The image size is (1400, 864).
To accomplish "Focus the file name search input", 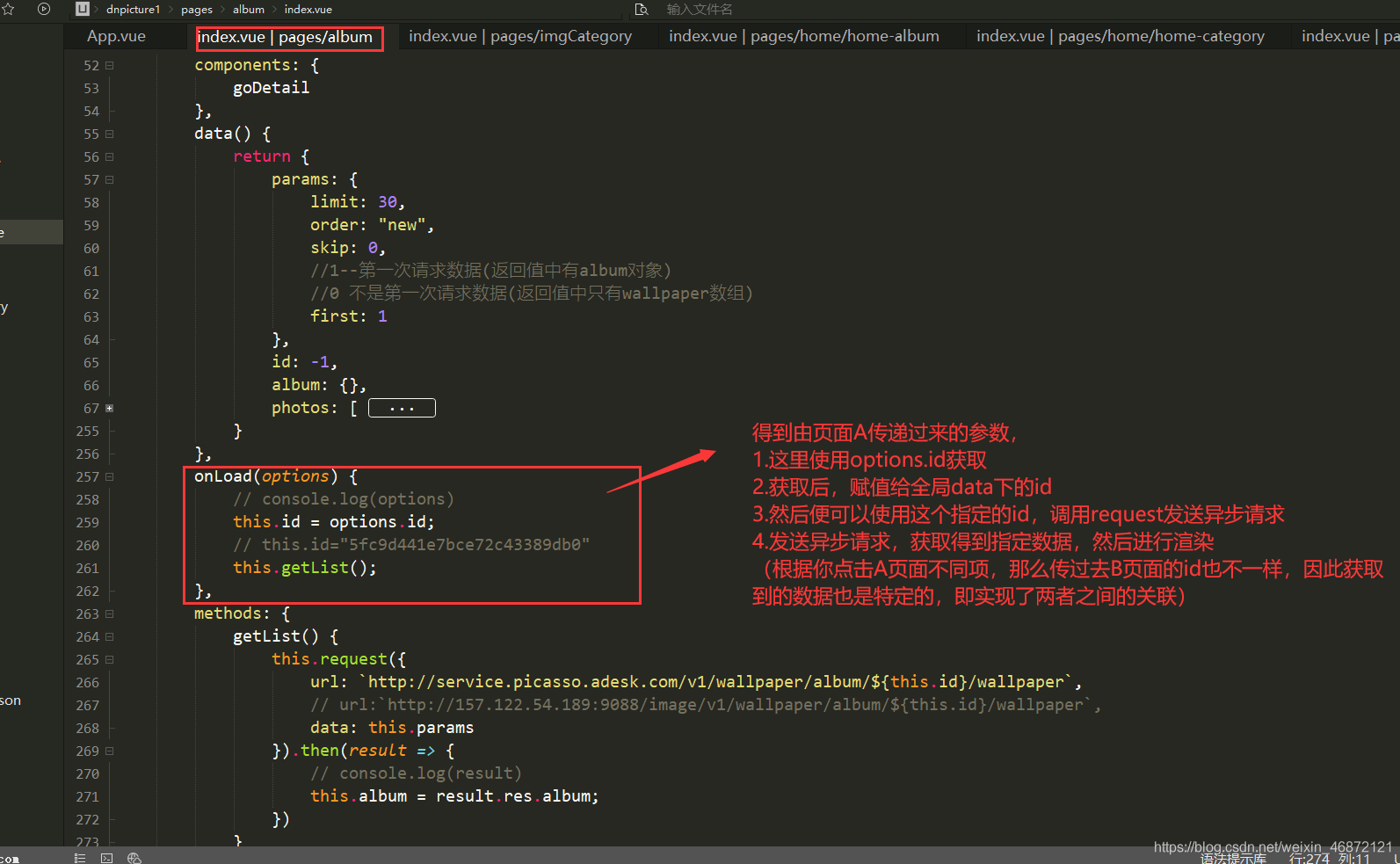I will (x=700, y=9).
